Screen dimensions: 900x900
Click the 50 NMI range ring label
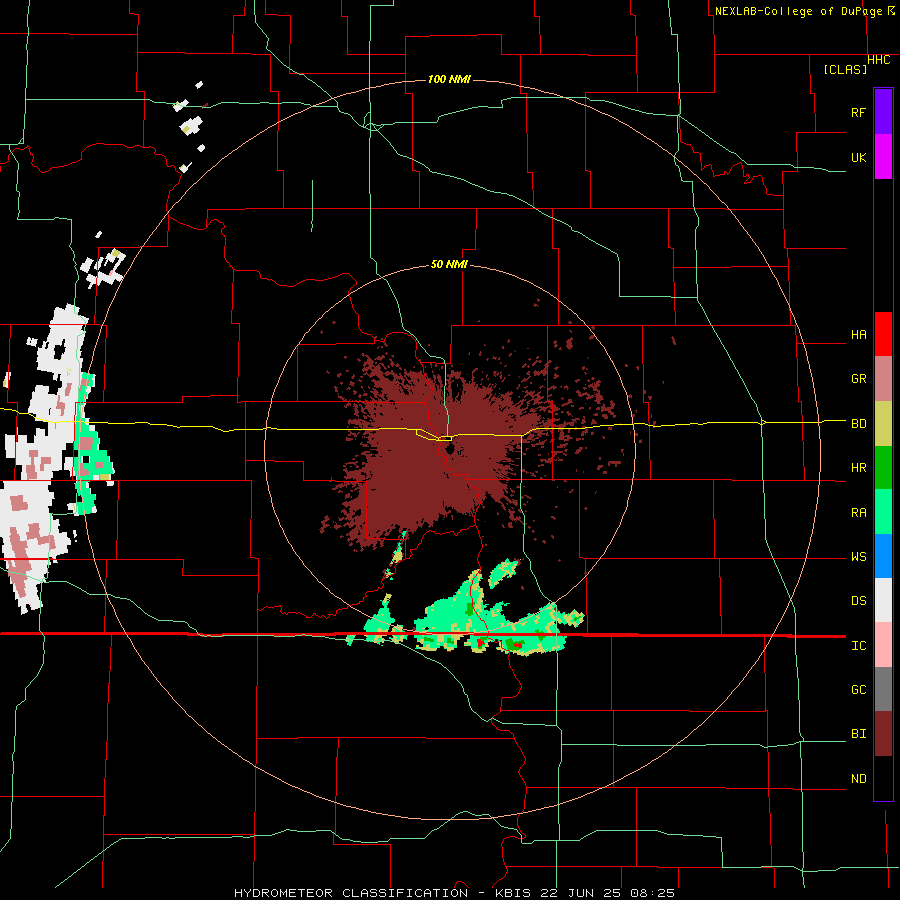[449, 264]
